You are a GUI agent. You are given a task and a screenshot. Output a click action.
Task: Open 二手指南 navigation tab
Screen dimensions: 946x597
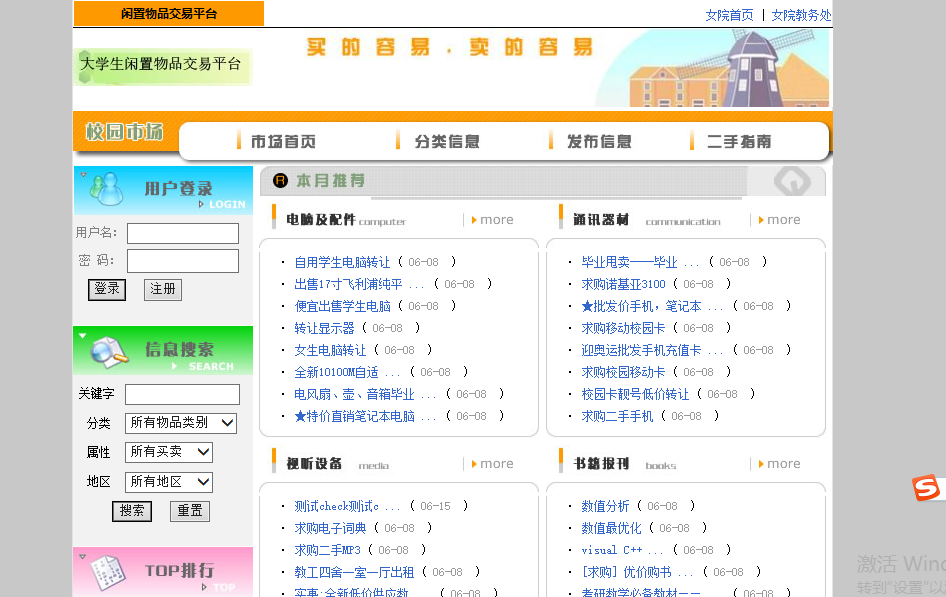(x=739, y=141)
